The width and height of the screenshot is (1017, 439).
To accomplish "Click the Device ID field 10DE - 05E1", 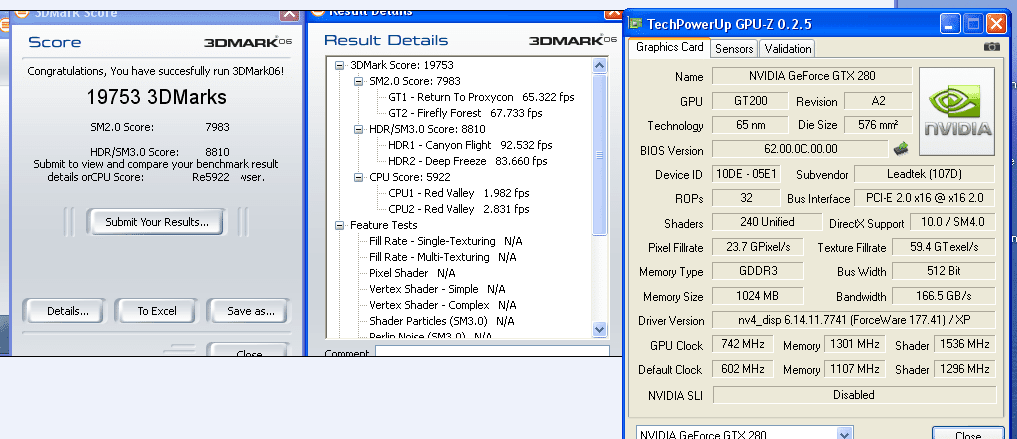I will [x=746, y=174].
